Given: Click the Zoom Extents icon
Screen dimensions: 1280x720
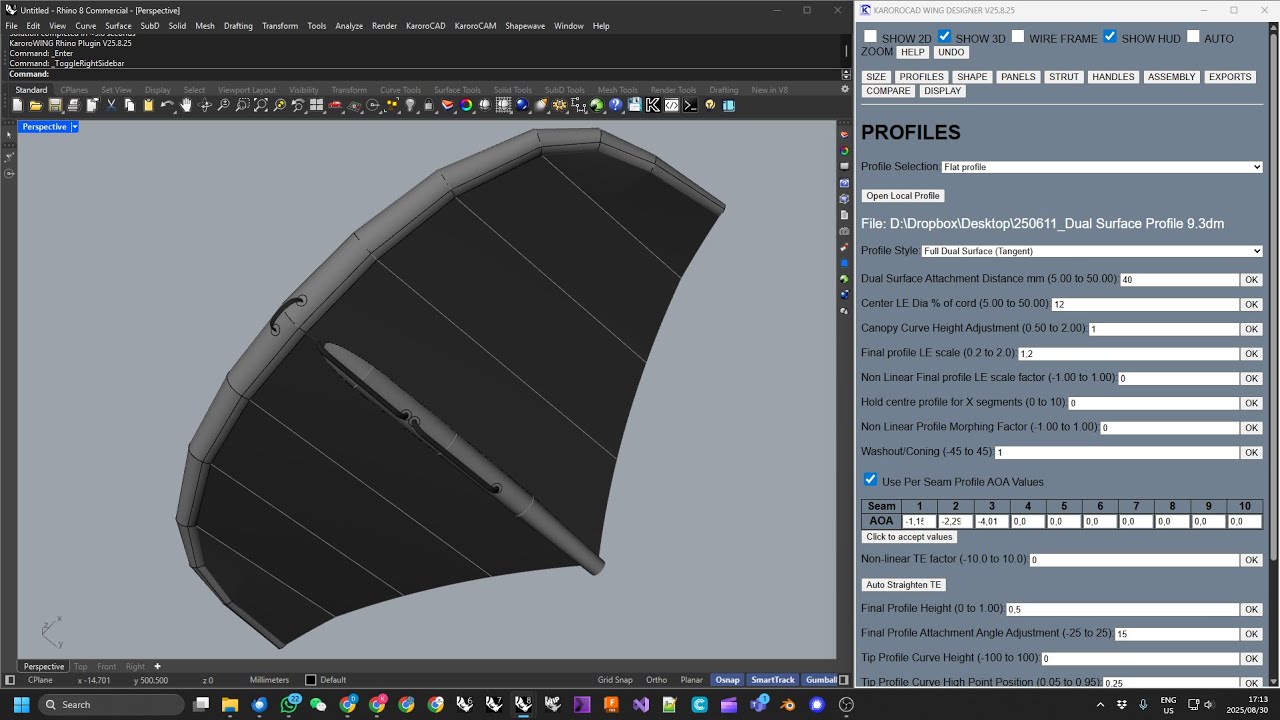Looking at the screenshot, I should click(261, 105).
